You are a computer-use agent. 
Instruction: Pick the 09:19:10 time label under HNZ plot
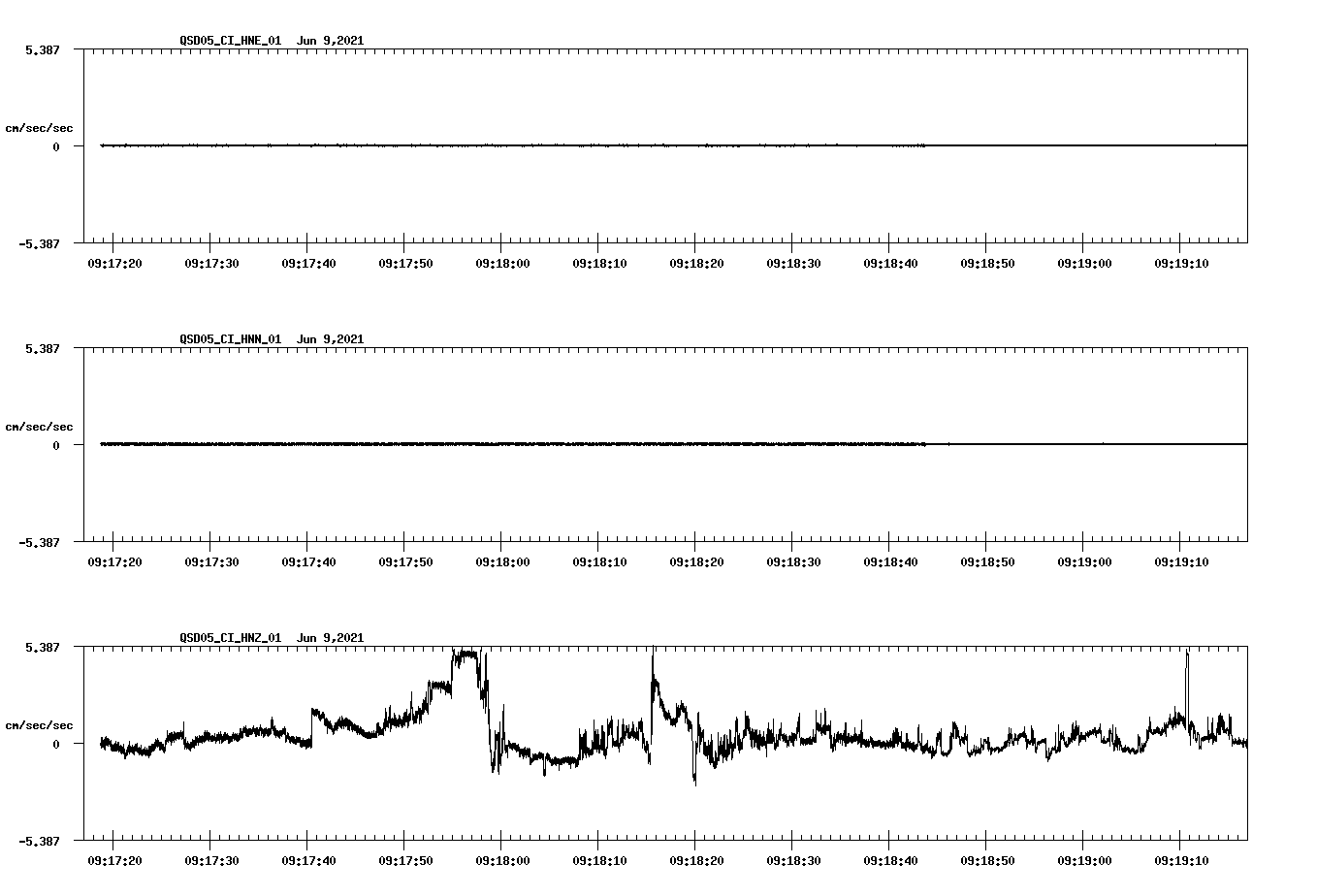point(1181,860)
